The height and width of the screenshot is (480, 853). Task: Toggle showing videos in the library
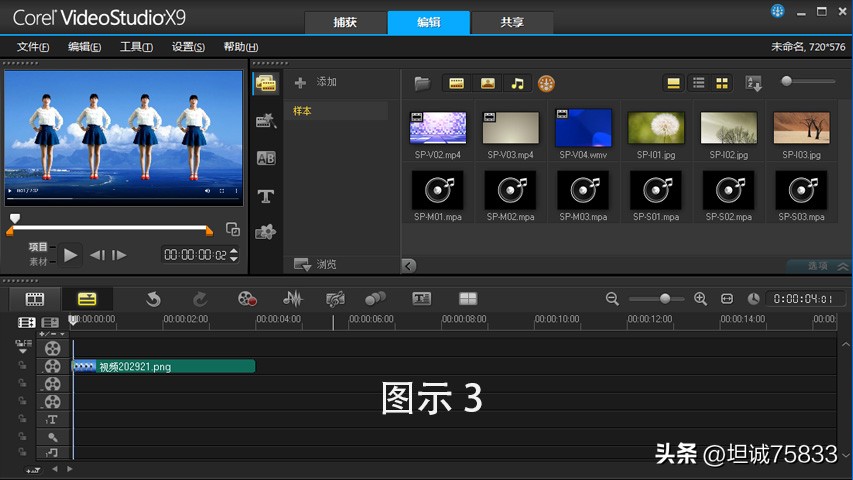tap(455, 83)
